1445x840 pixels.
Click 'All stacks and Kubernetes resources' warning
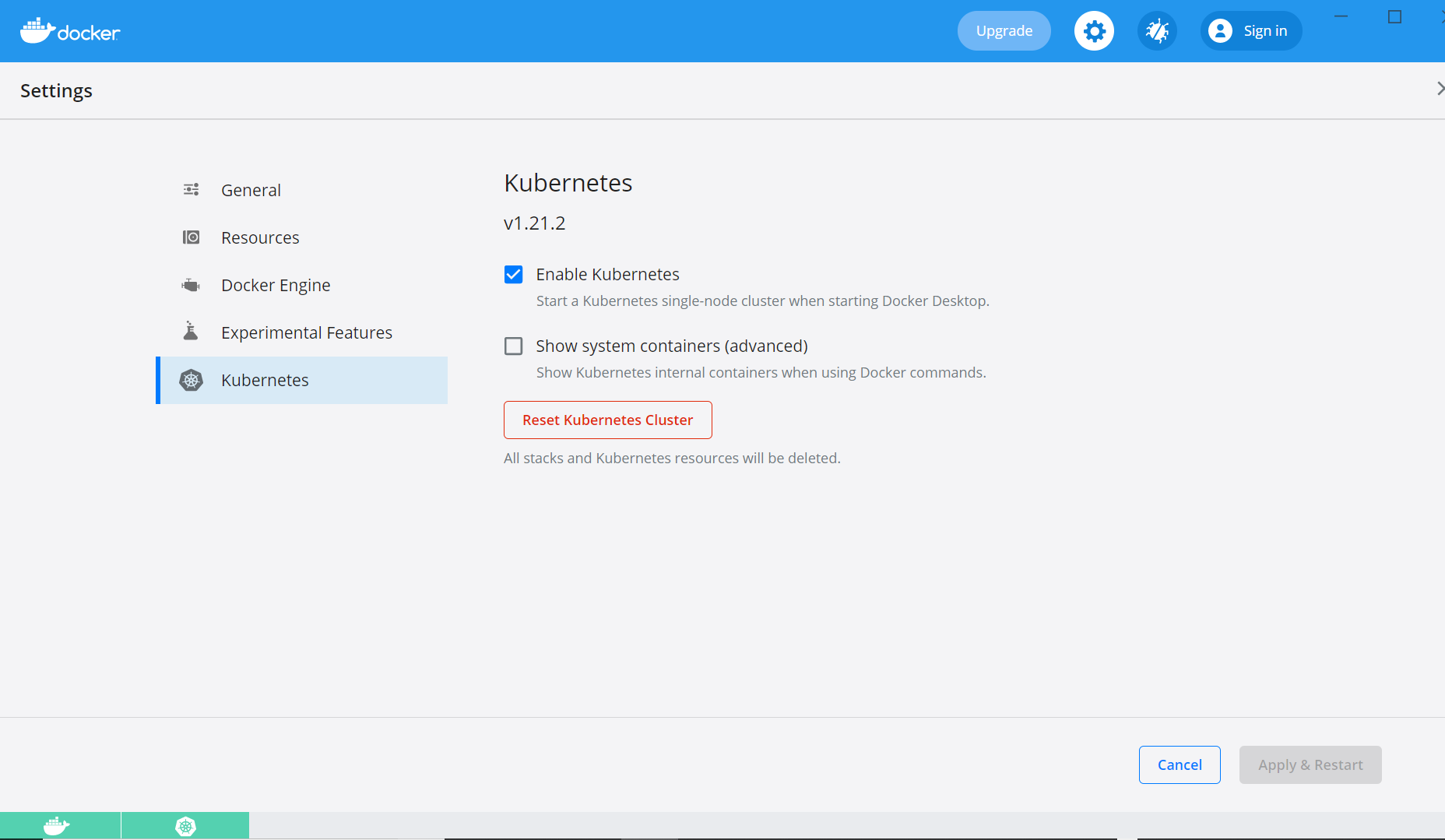point(673,459)
